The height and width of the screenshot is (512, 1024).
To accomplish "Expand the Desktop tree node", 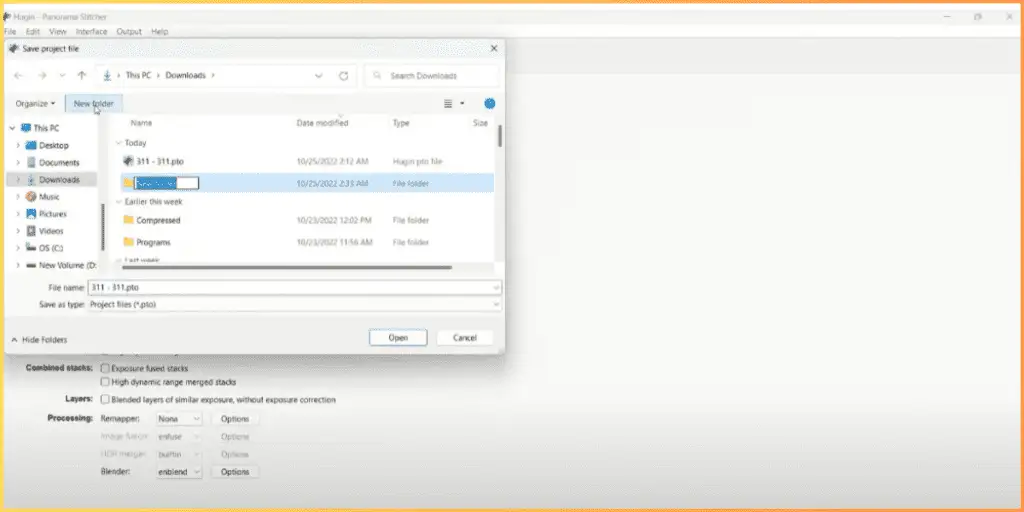I will click(x=18, y=146).
